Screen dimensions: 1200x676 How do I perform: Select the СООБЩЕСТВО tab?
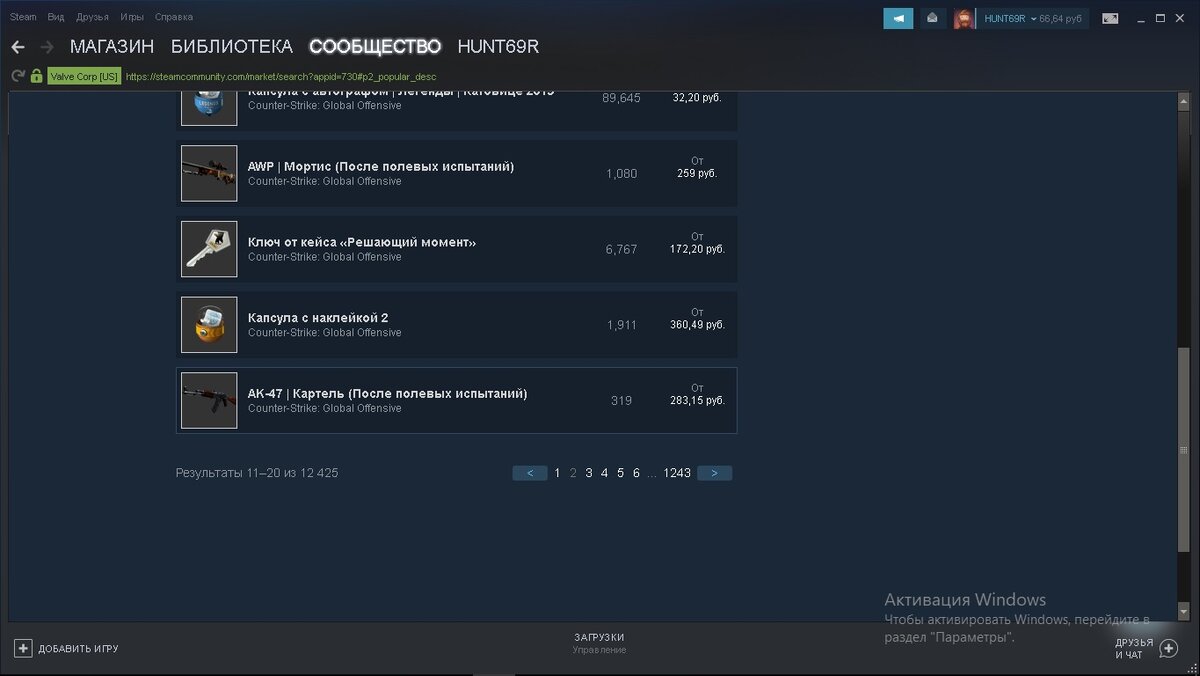click(375, 47)
